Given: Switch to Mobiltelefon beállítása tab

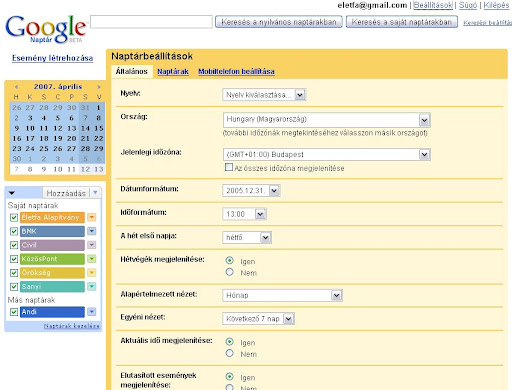Looking at the screenshot, I should click(x=236, y=71).
